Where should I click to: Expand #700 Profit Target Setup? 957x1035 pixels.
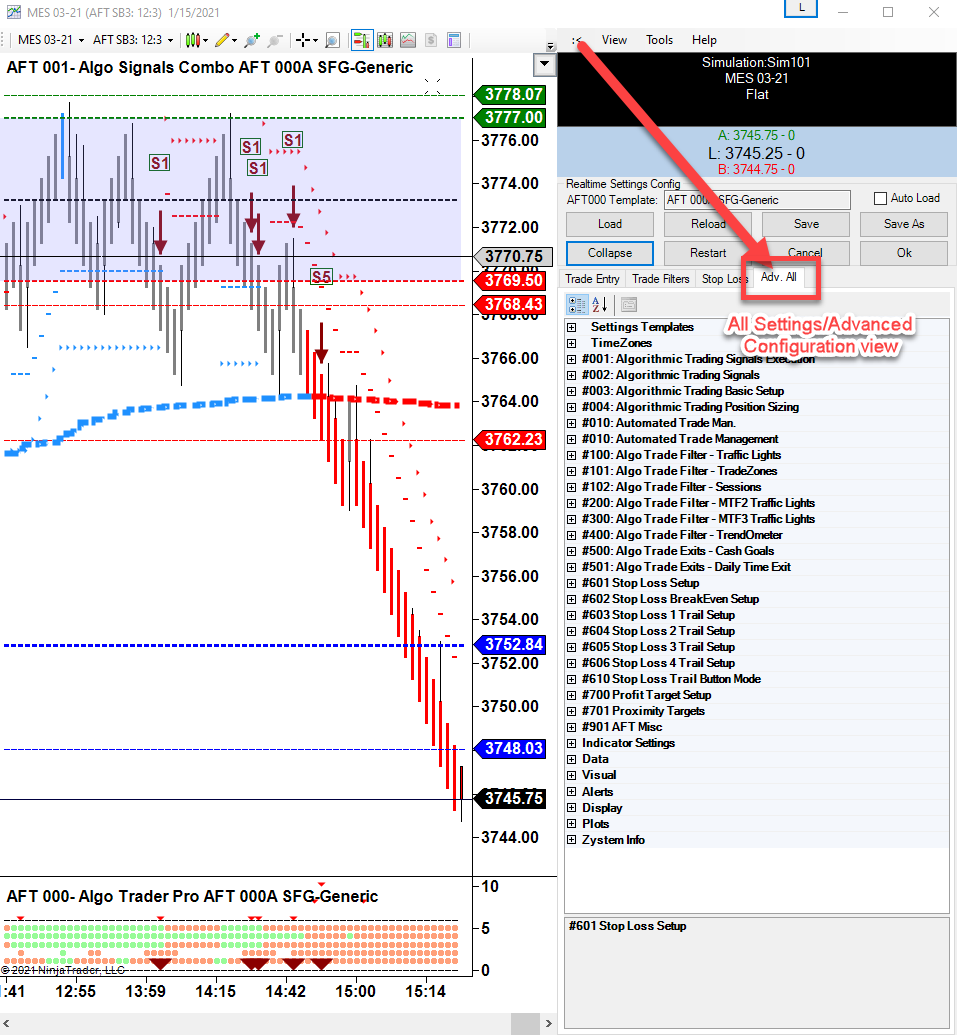point(572,695)
